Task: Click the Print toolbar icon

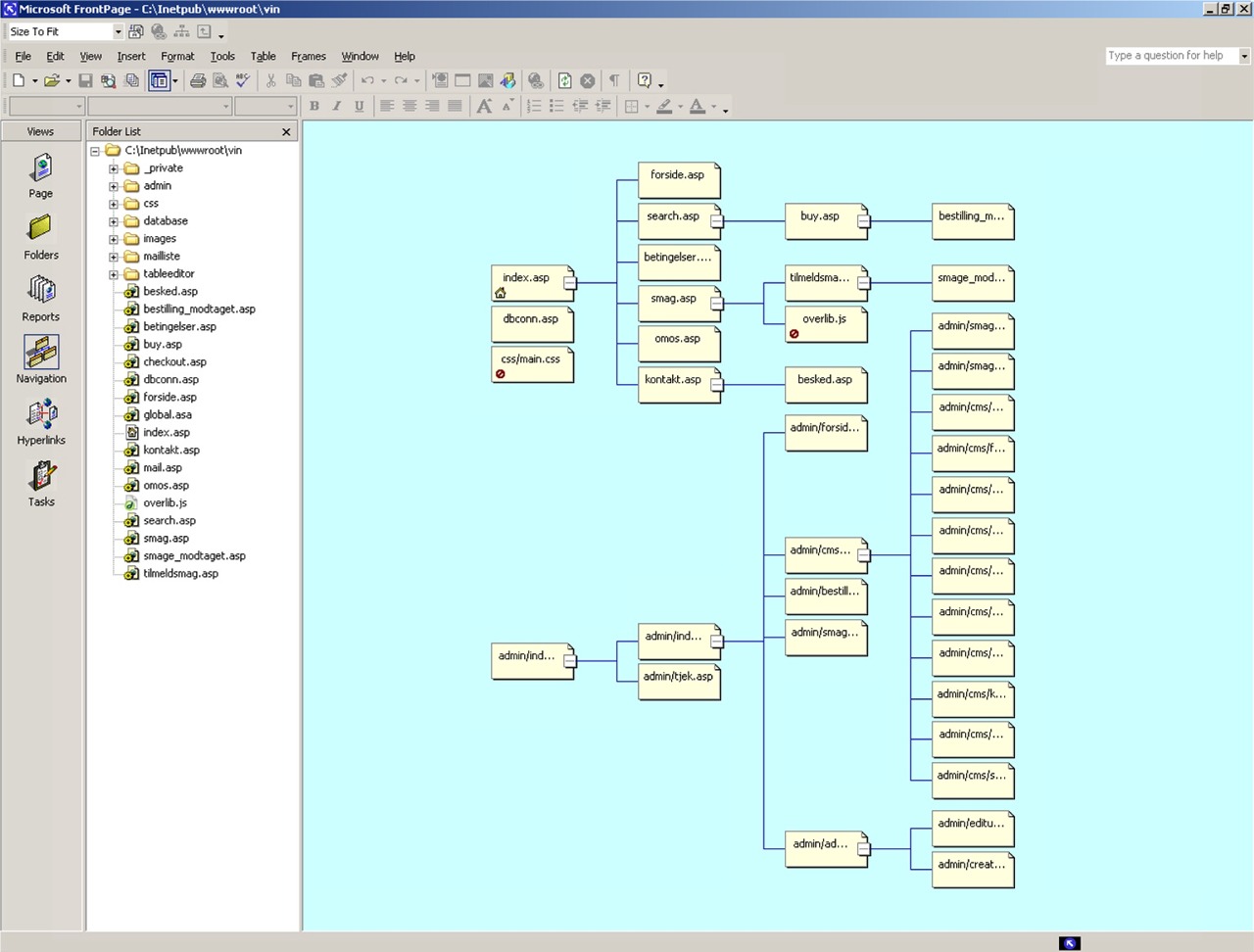Action: coord(198,81)
